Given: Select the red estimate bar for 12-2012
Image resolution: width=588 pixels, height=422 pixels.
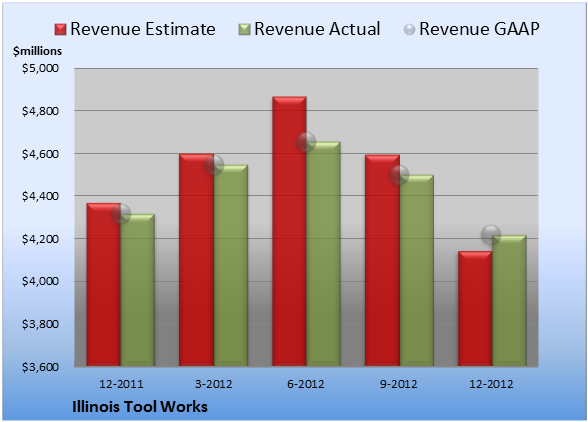Looking at the screenshot, I should click(475, 309).
